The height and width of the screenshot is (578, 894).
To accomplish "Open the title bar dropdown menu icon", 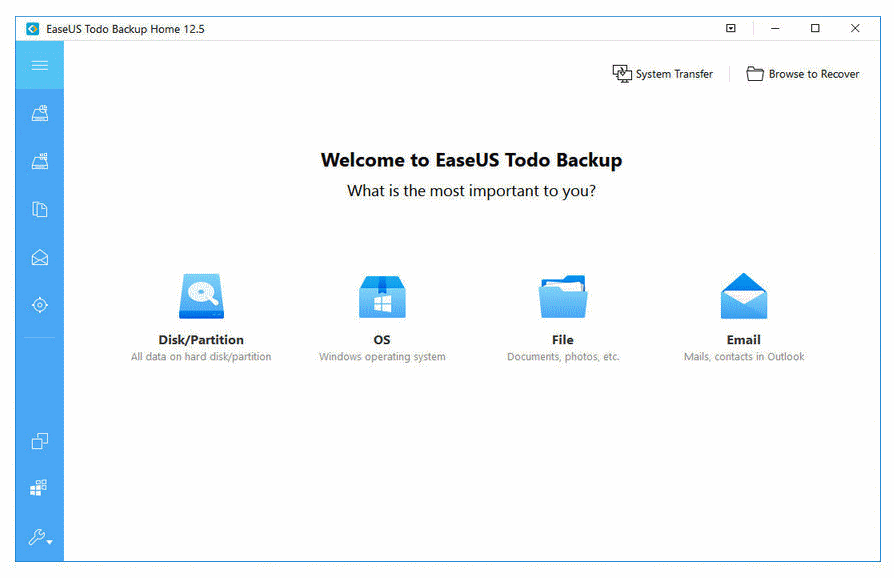I will click(x=730, y=28).
